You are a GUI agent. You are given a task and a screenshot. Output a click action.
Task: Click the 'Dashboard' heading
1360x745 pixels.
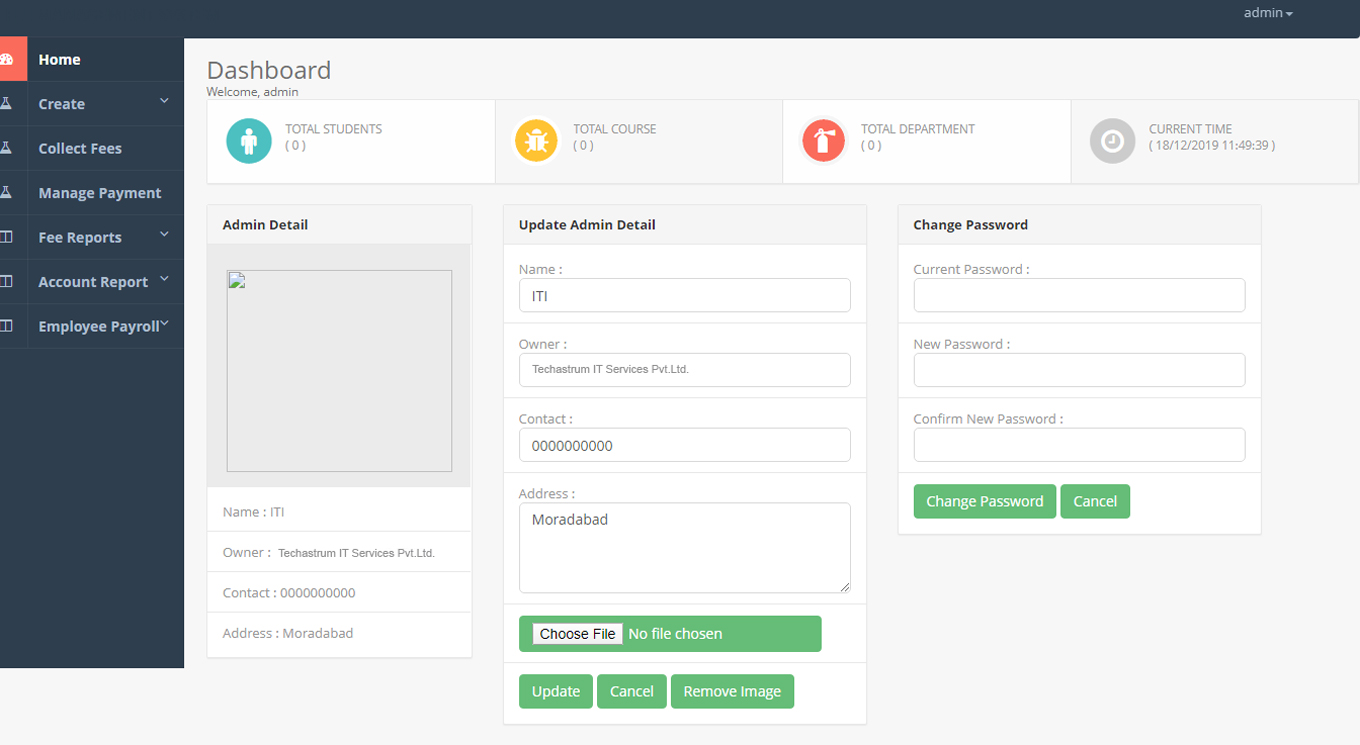tap(269, 70)
